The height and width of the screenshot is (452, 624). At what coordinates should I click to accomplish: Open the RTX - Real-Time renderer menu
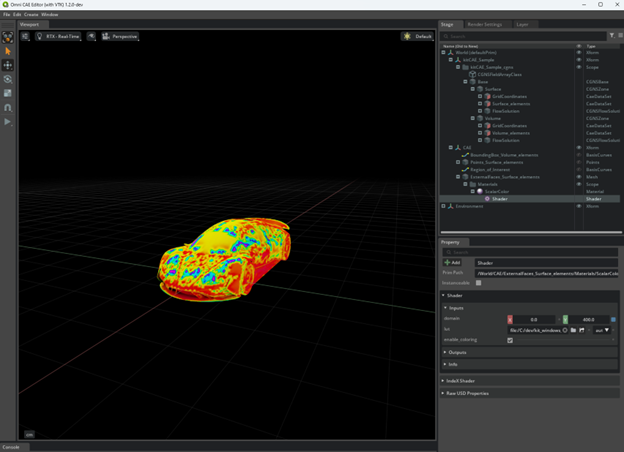(x=58, y=36)
